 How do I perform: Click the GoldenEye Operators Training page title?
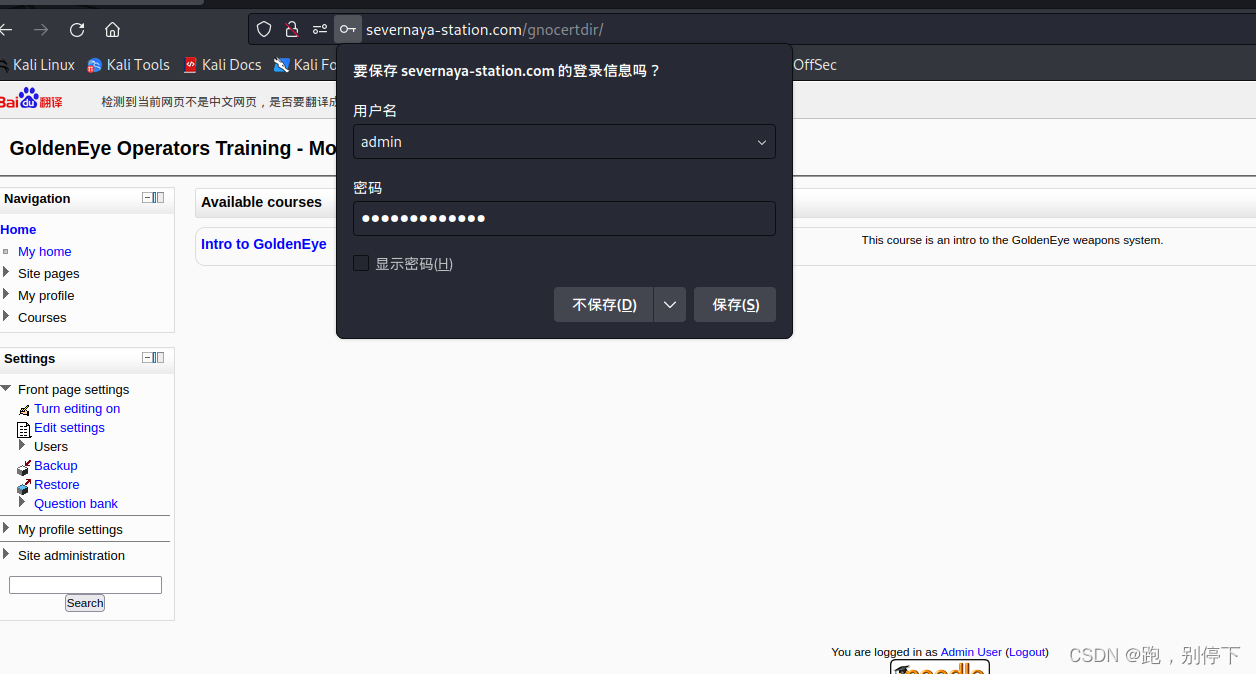pyautogui.click(x=173, y=148)
